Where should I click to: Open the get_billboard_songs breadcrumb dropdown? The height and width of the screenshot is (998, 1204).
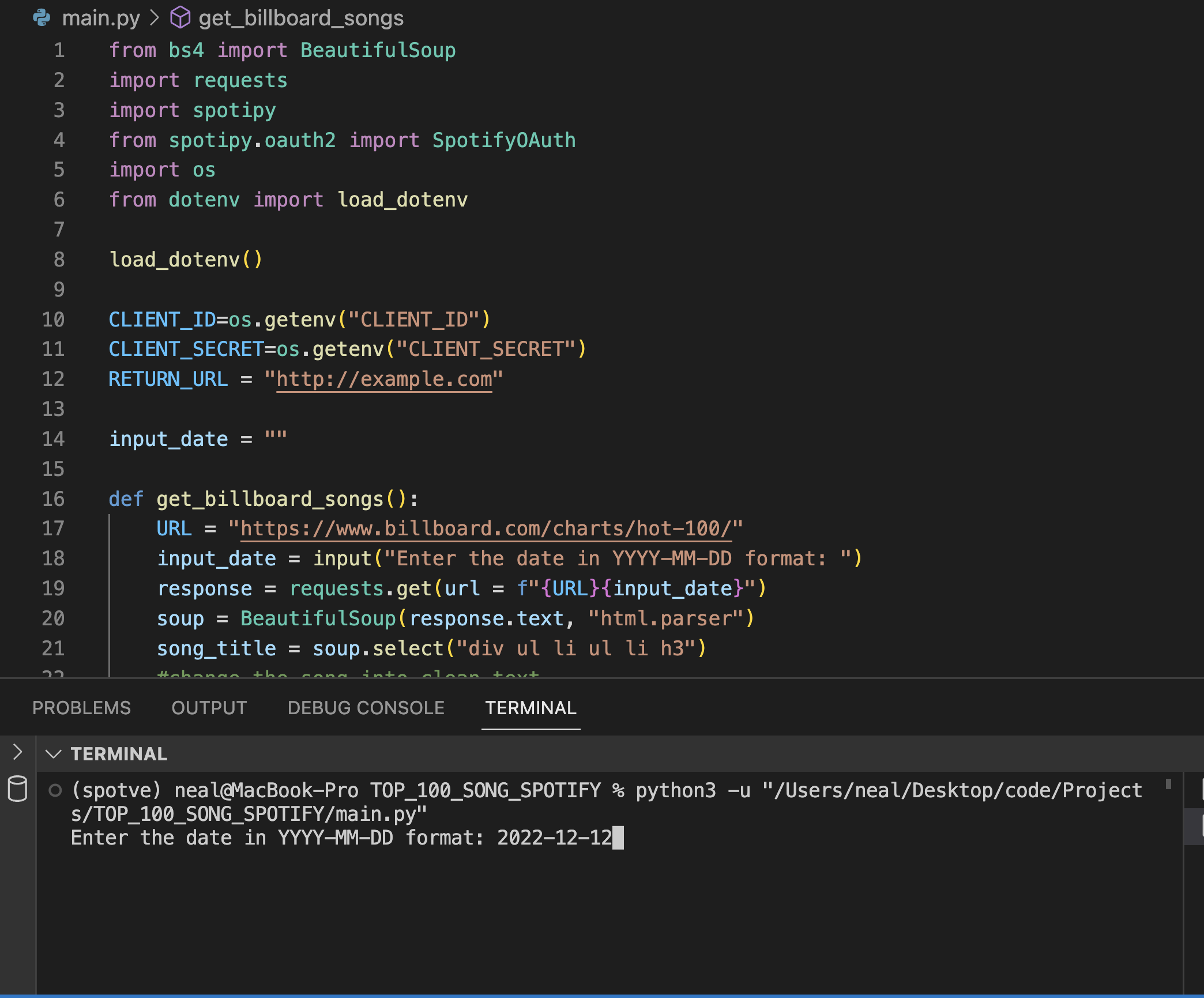click(300, 17)
